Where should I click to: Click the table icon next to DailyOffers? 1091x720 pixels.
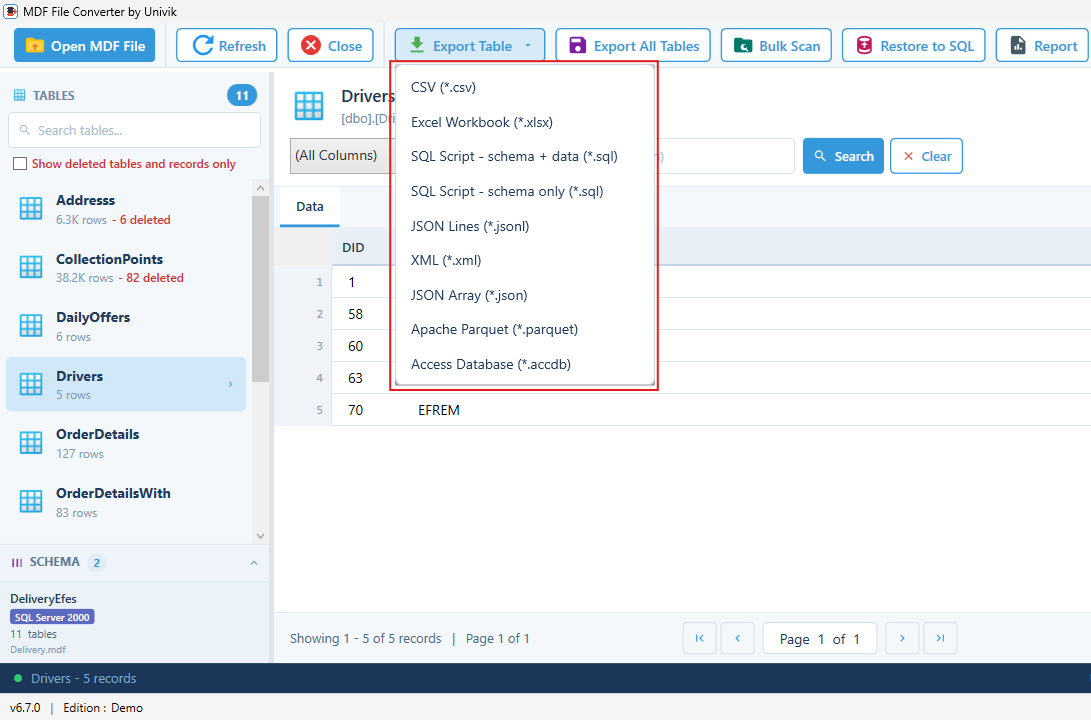(31, 326)
